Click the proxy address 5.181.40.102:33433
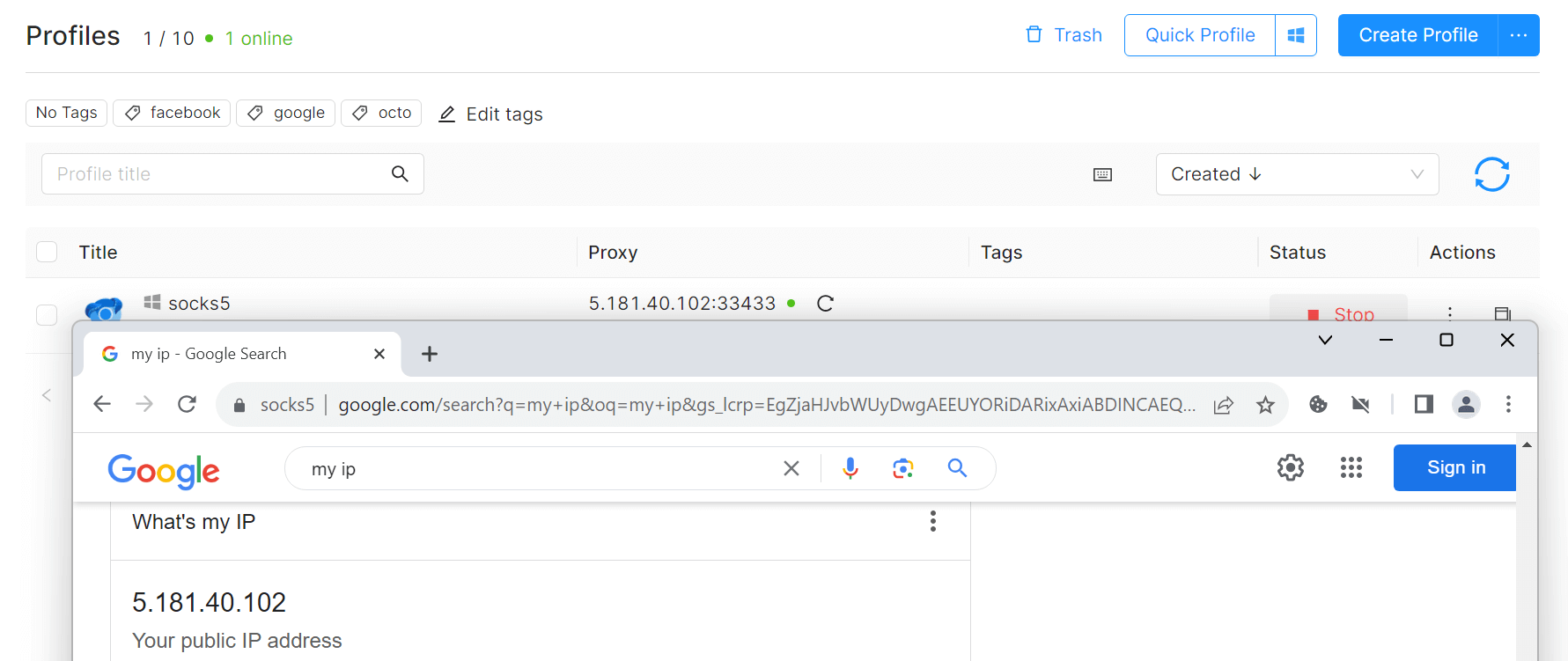1568x661 pixels. pos(682,304)
